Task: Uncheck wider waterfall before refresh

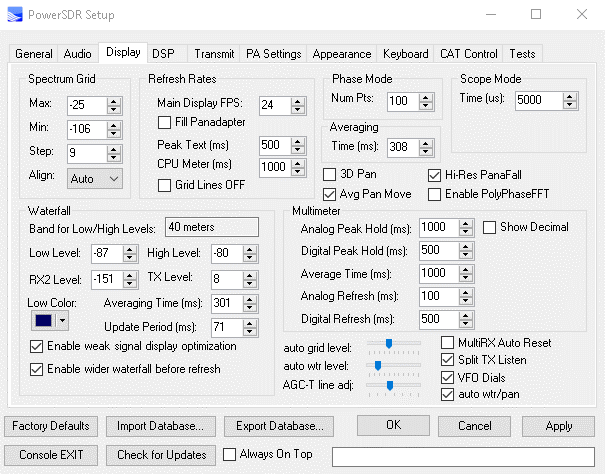Action: 36,369
